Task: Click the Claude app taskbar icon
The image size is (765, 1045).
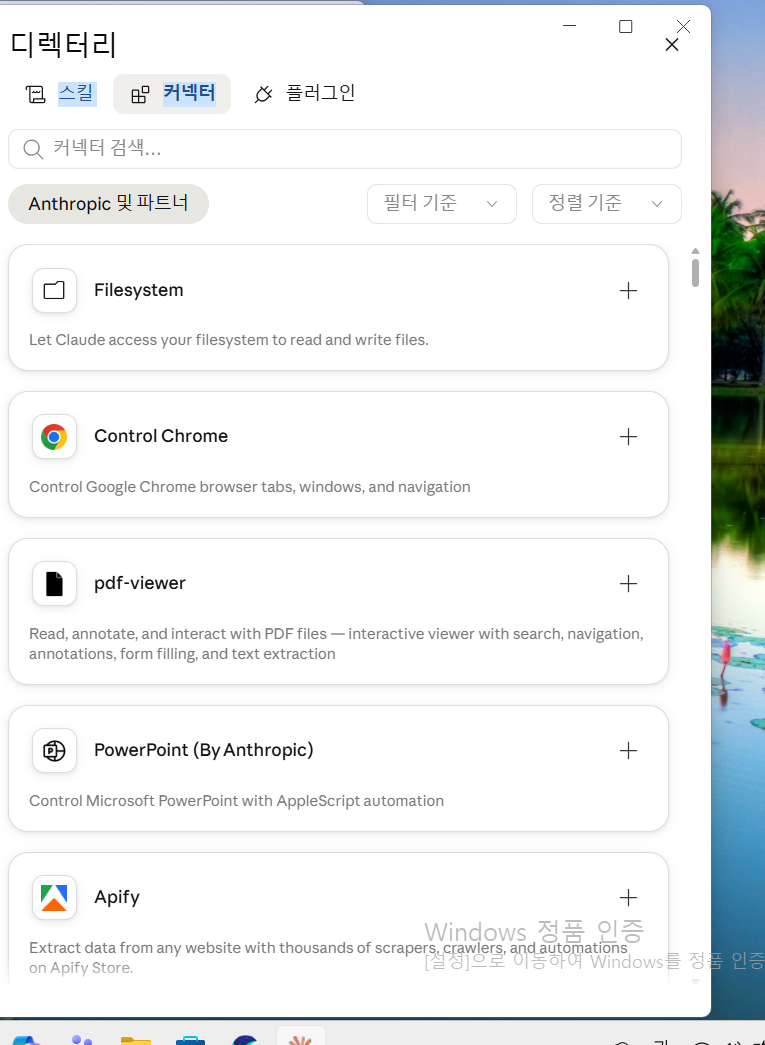Action: click(x=301, y=1038)
